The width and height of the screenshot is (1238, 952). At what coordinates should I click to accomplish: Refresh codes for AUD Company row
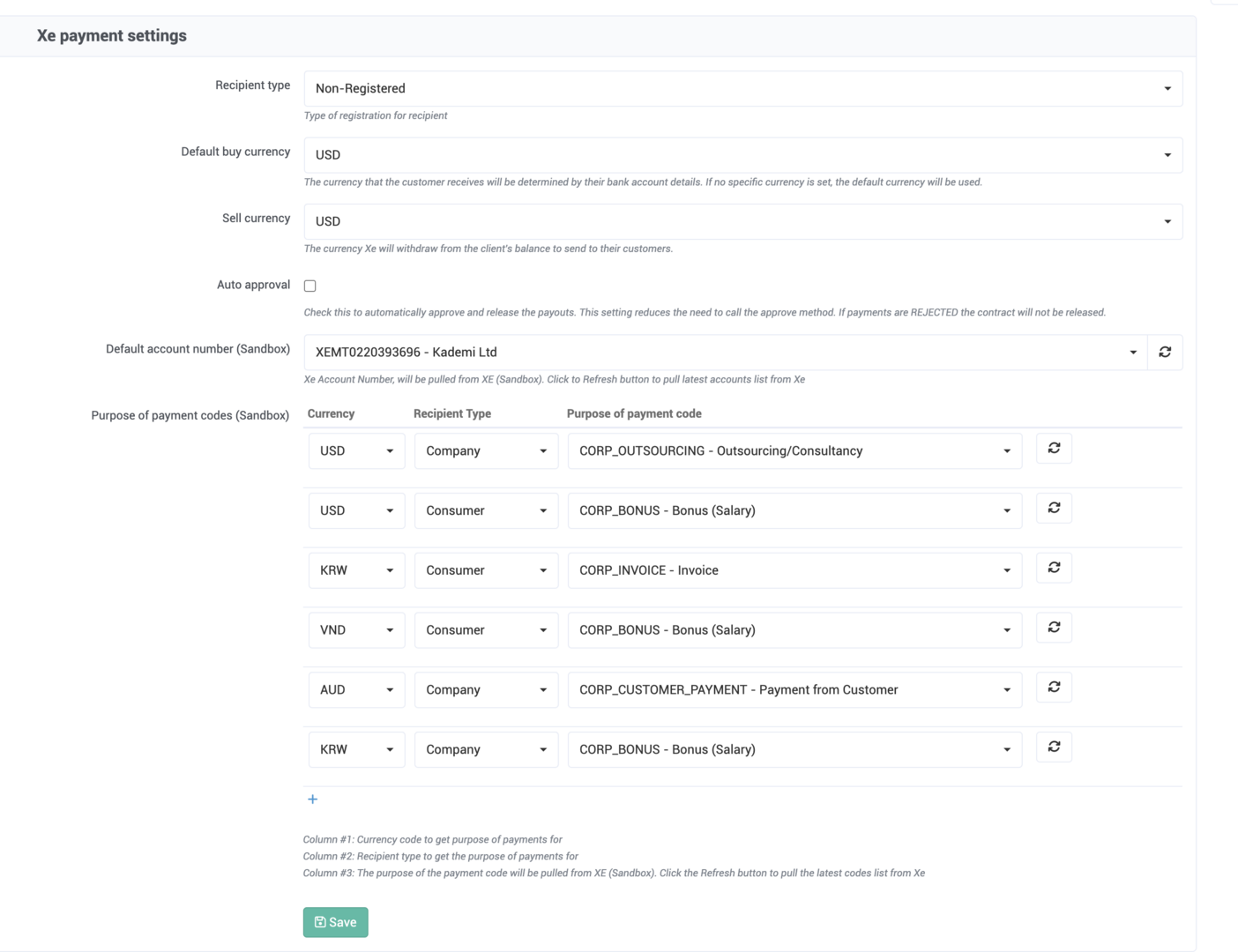1054,688
